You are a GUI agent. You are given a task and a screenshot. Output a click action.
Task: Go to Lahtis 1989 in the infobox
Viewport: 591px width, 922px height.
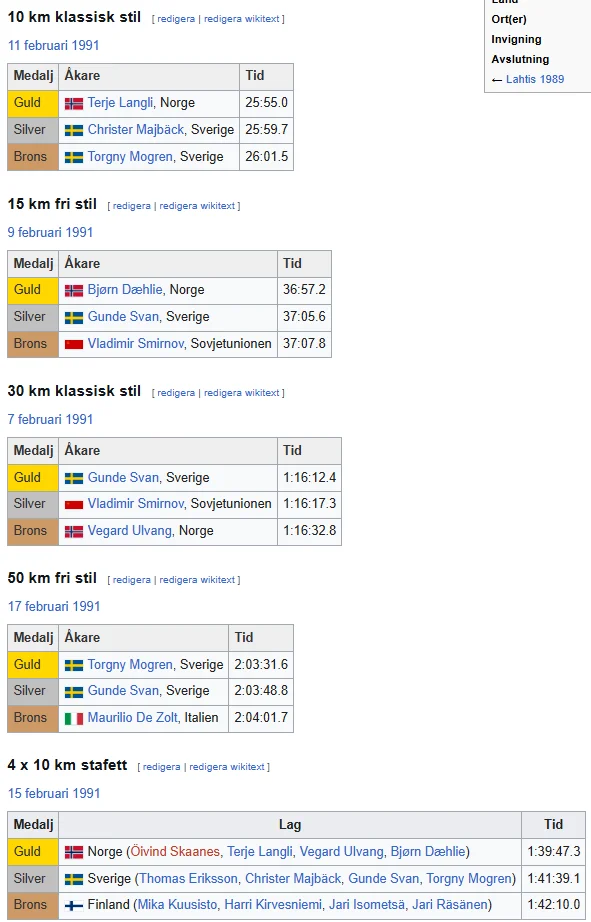535,79
